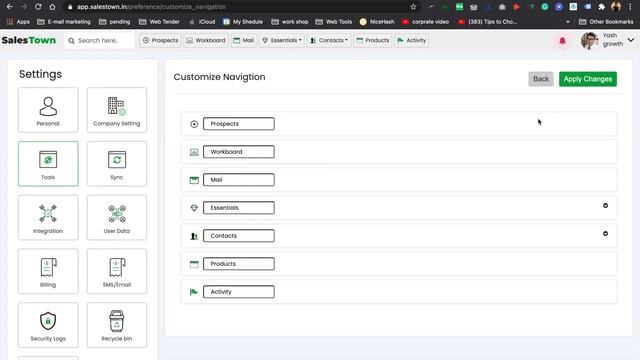Click the user profile avatar photo
Viewport: 640px width, 360px height.
(x=589, y=40)
